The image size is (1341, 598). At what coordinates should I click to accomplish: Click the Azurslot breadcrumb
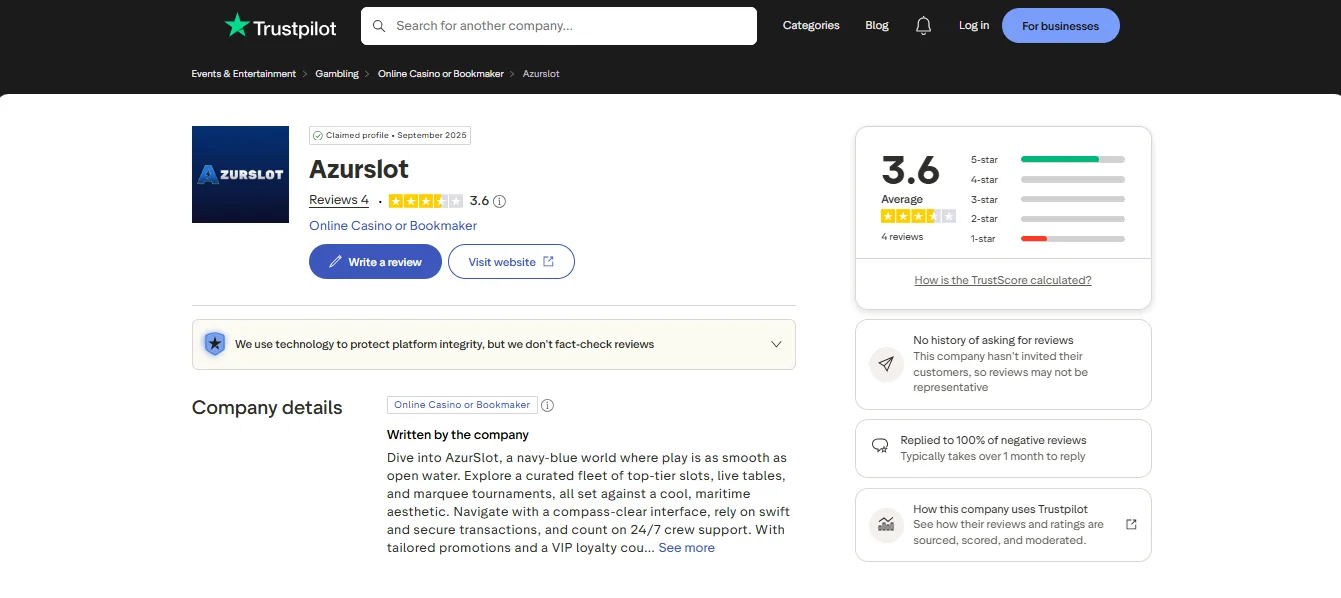541,74
